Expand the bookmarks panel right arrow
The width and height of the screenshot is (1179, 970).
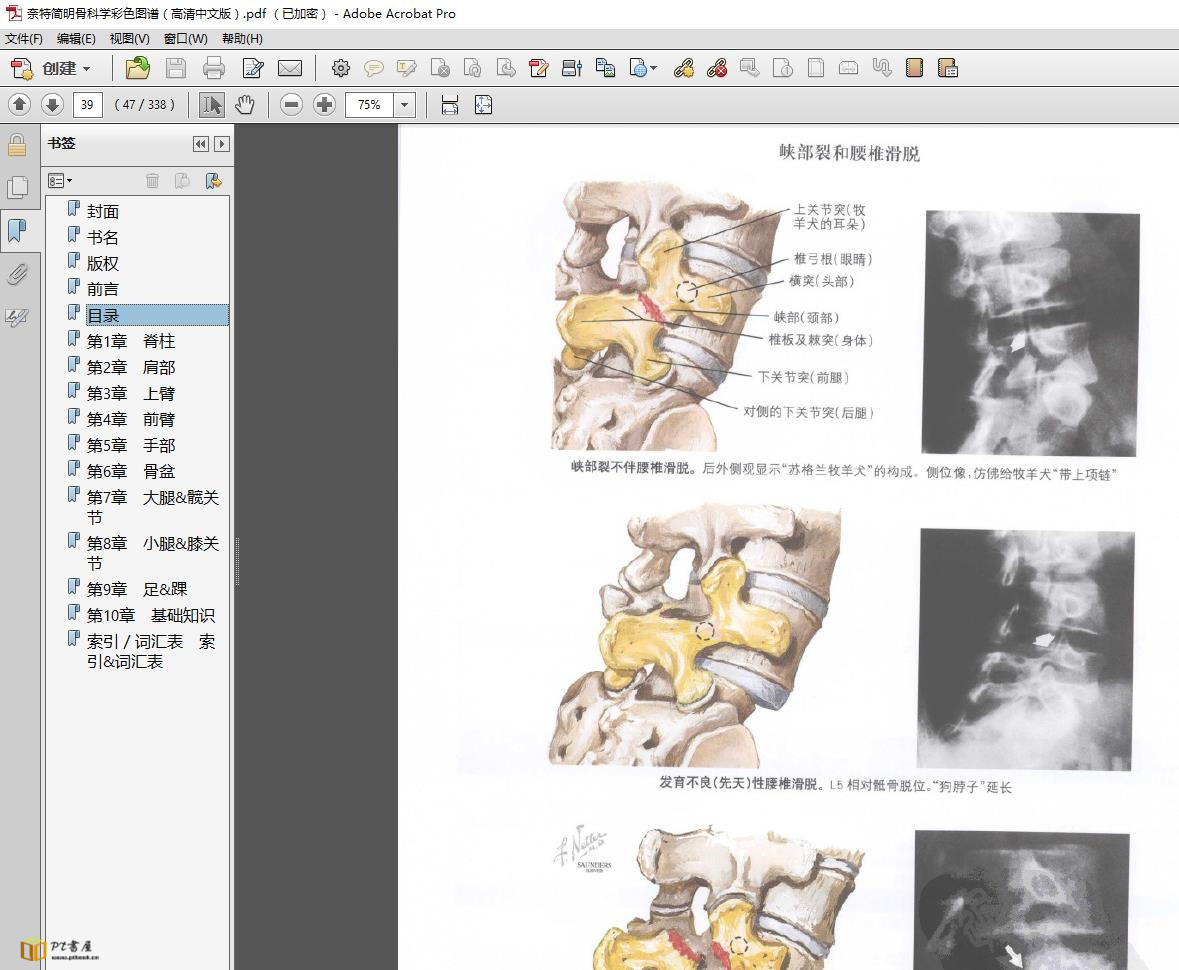click(x=221, y=144)
